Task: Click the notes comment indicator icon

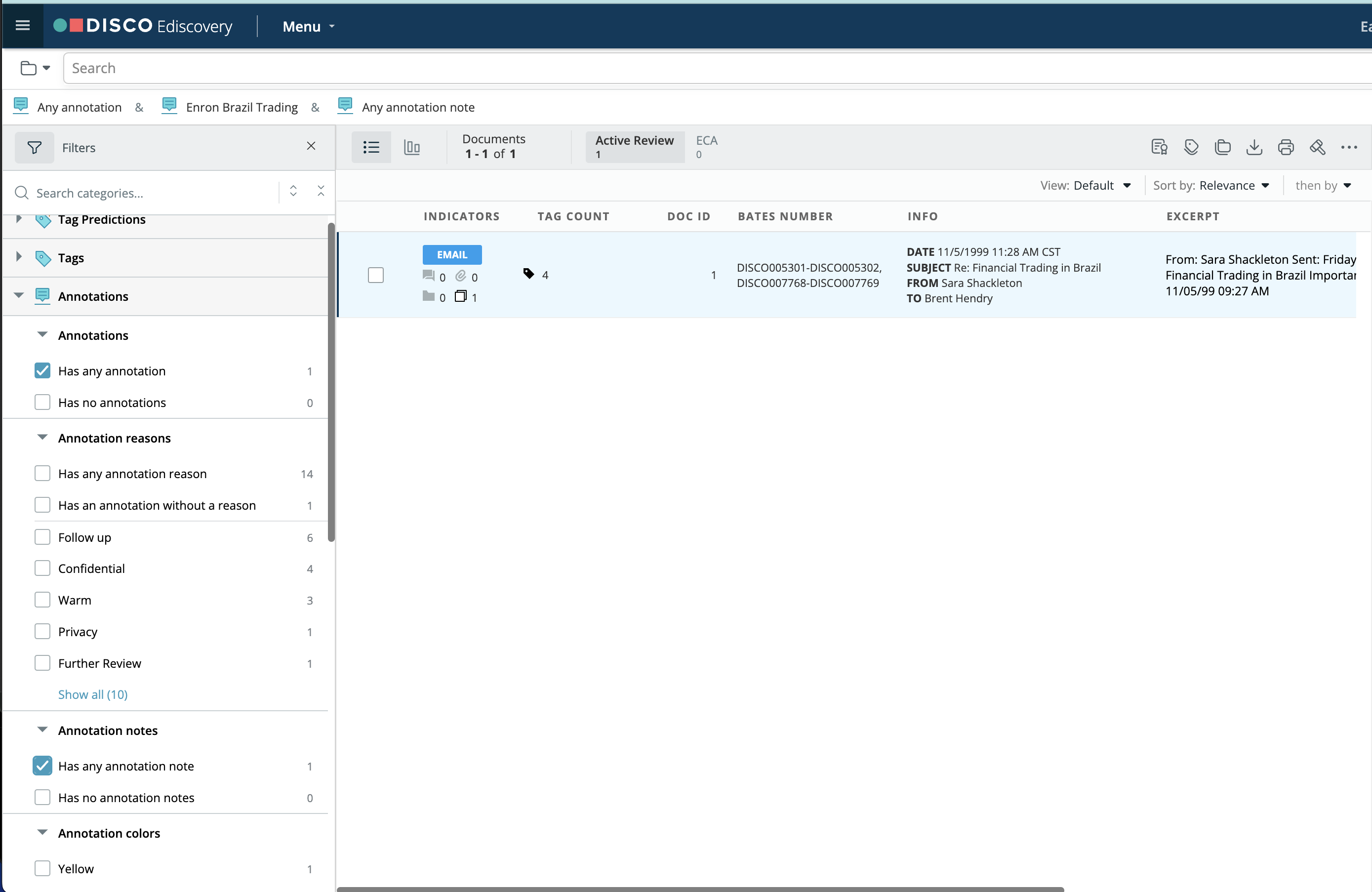Action: (x=428, y=276)
